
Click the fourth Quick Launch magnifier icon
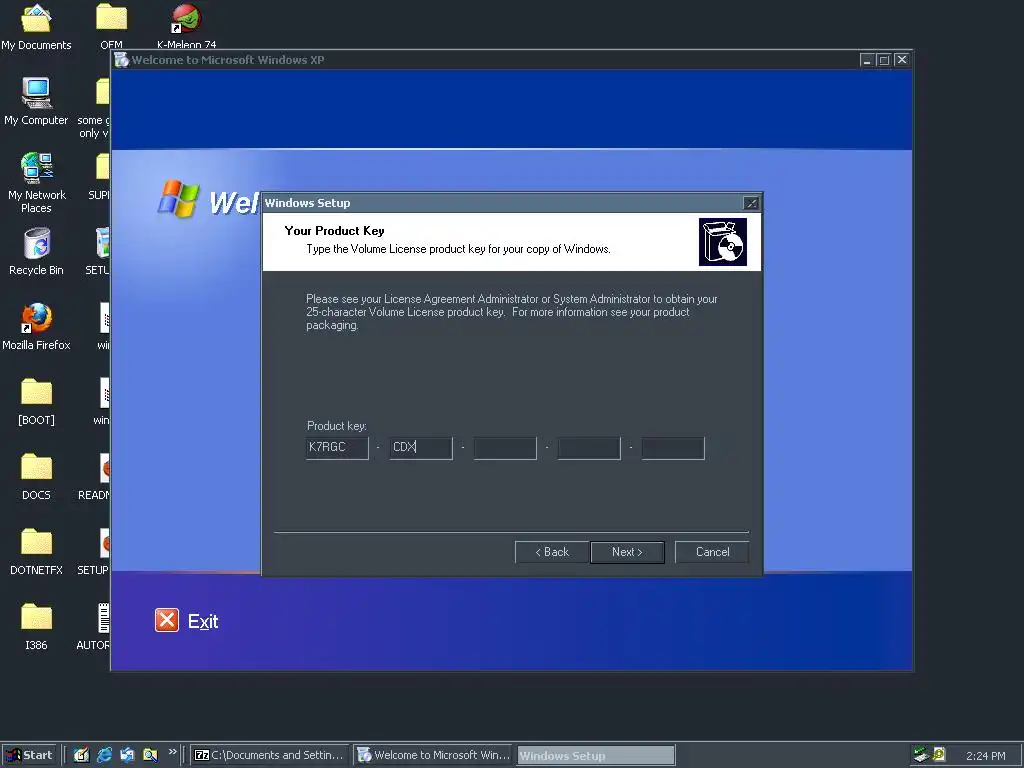point(150,755)
